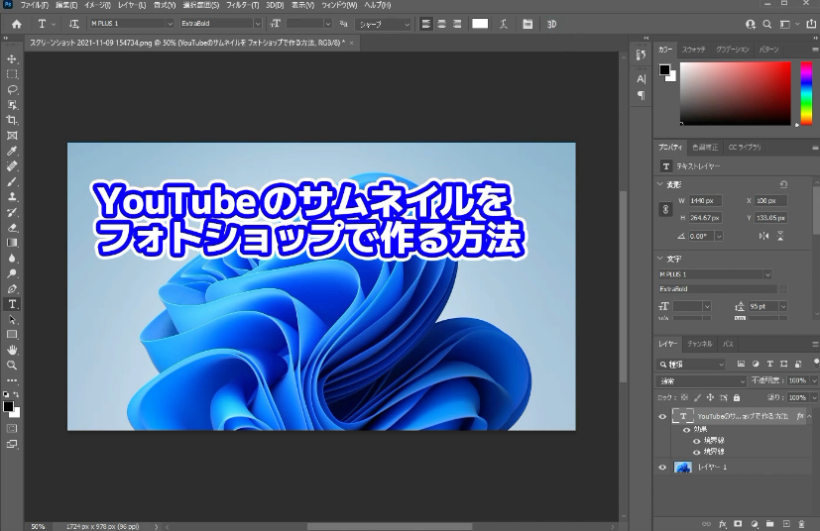Switch to the チャンネル tab
The image size is (820, 531).
(x=700, y=344)
